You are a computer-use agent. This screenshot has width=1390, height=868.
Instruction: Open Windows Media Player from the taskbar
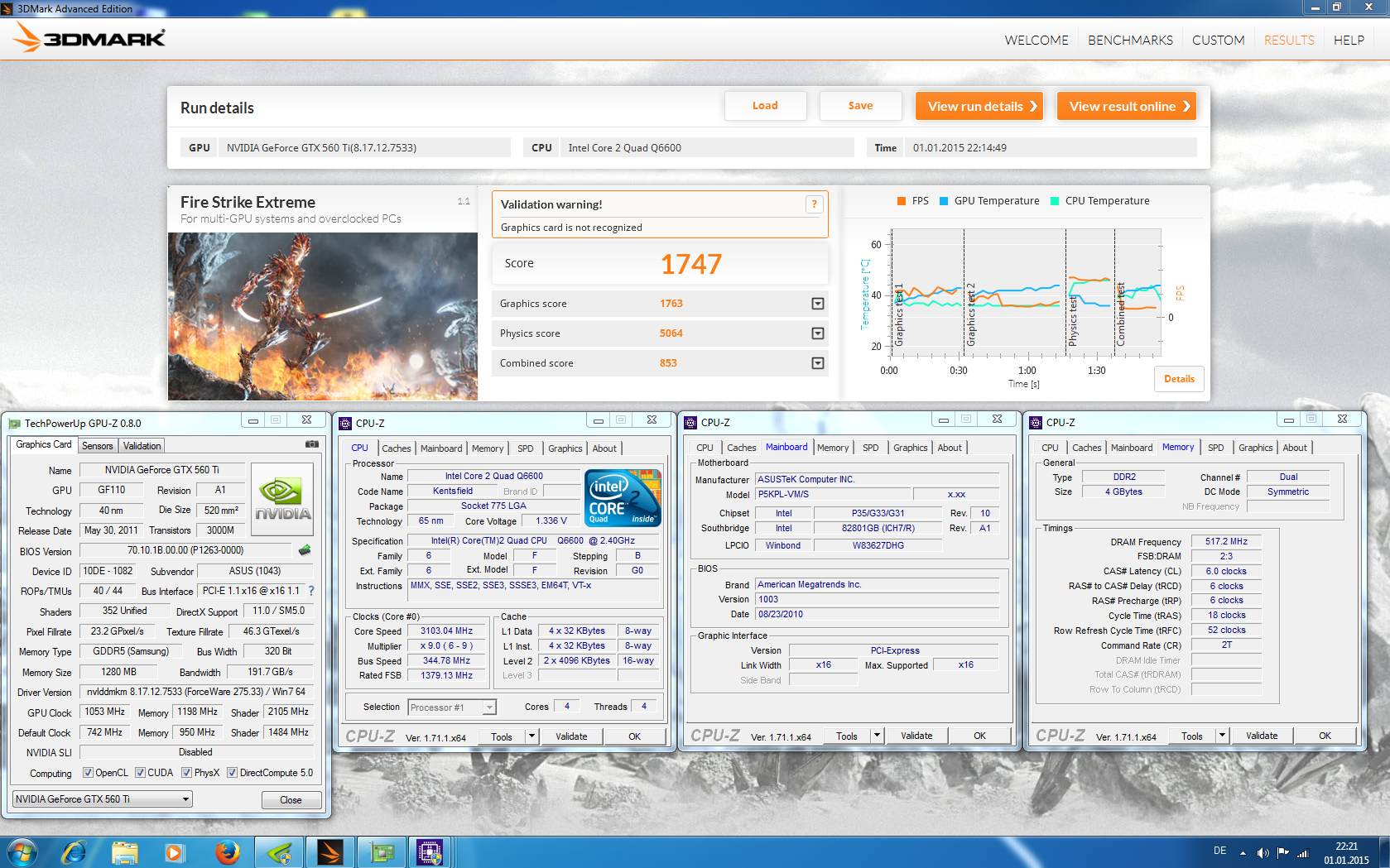point(175,851)
